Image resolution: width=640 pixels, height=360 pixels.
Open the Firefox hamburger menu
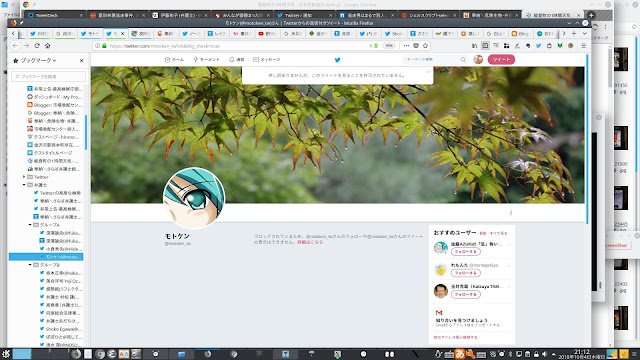(584, 46)
